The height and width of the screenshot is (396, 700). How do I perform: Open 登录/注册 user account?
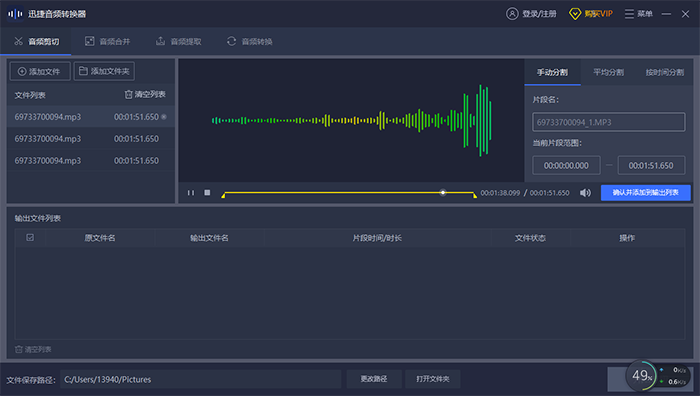pyautogui.click(x=531, y=14)
